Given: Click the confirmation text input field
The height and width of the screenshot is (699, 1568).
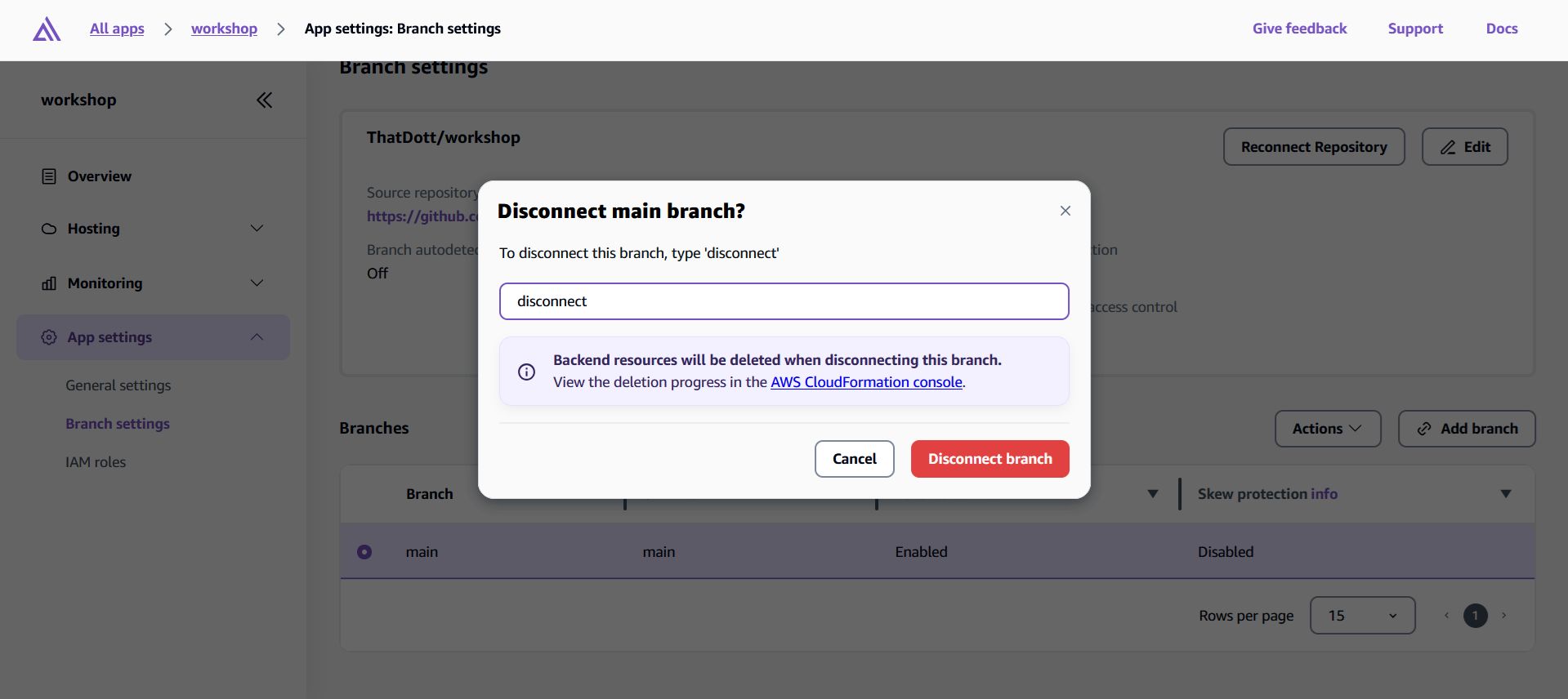Looking at the screenshot, I should click(x=784, y=301).
